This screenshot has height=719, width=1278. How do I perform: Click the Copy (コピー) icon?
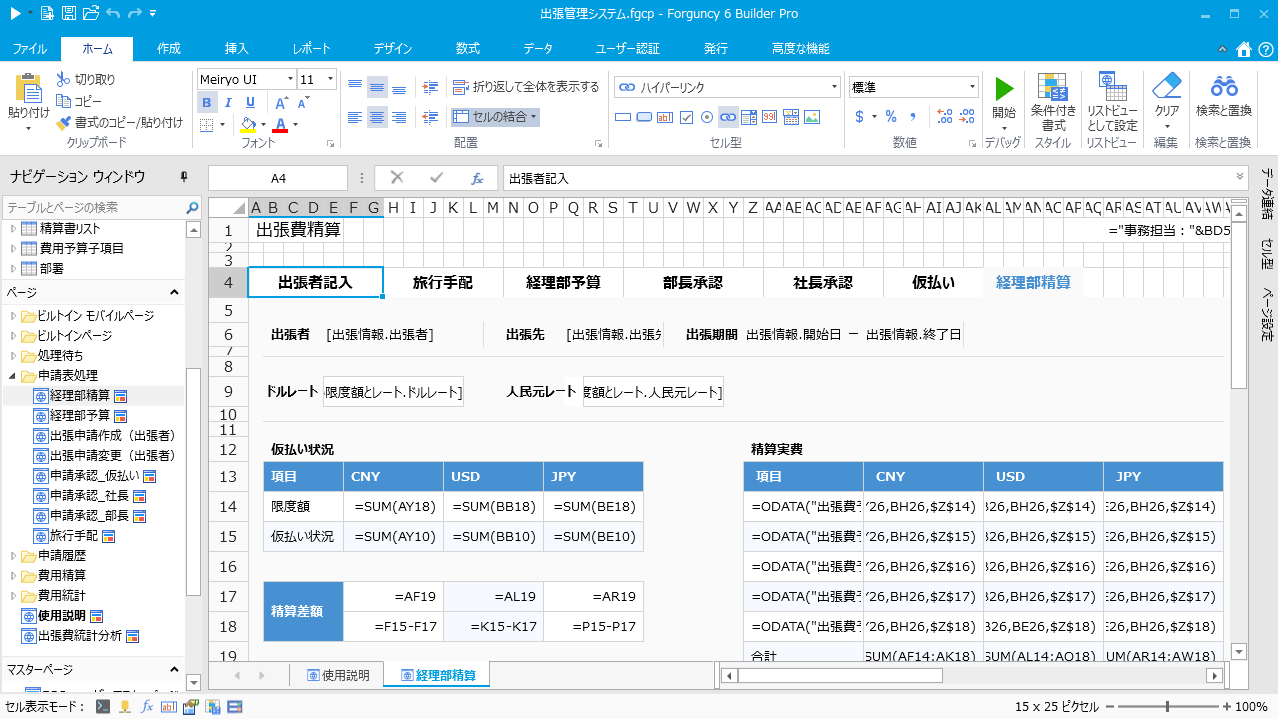[x=64, y=101]
